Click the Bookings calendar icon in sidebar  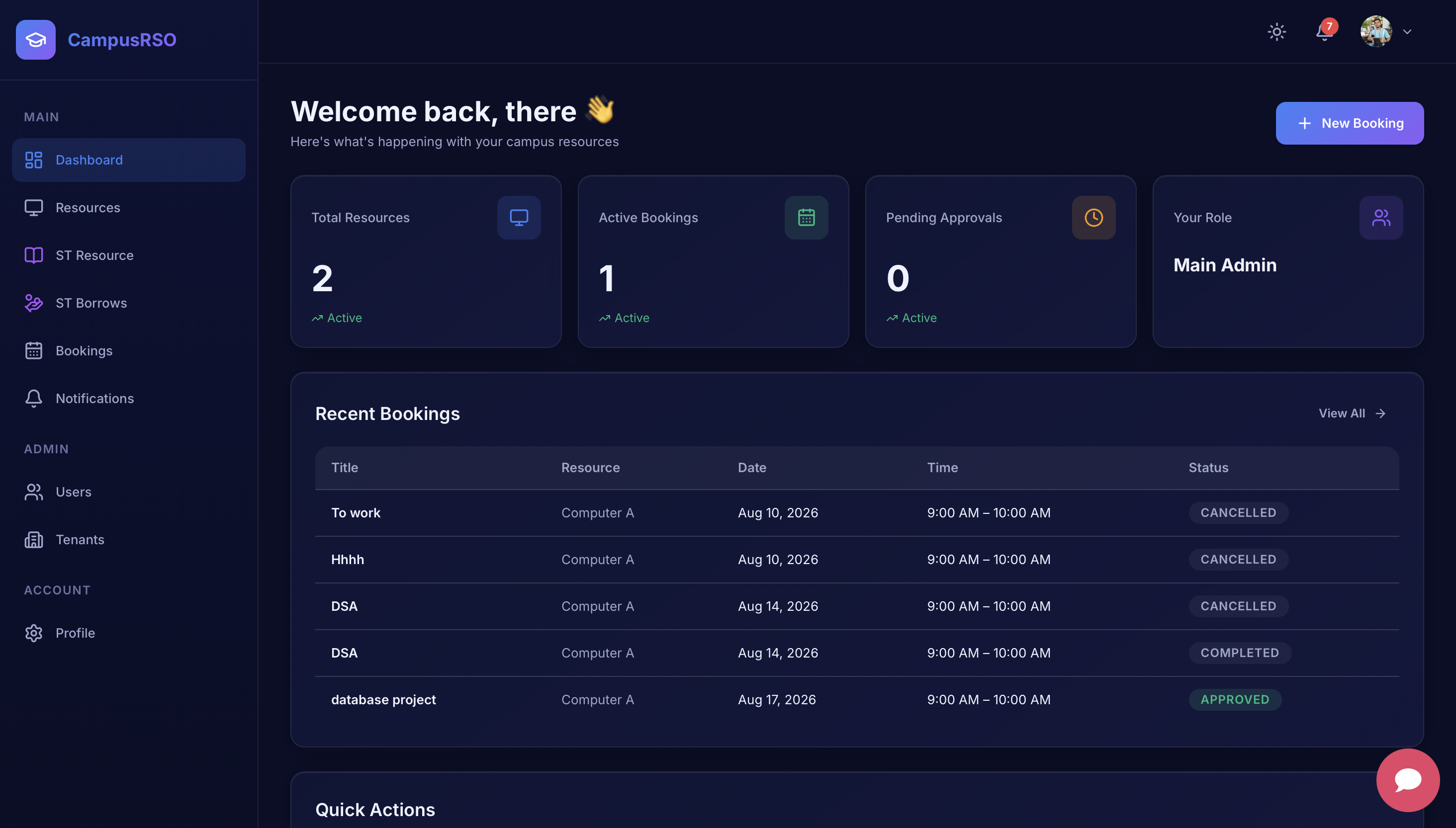[34, 351]
